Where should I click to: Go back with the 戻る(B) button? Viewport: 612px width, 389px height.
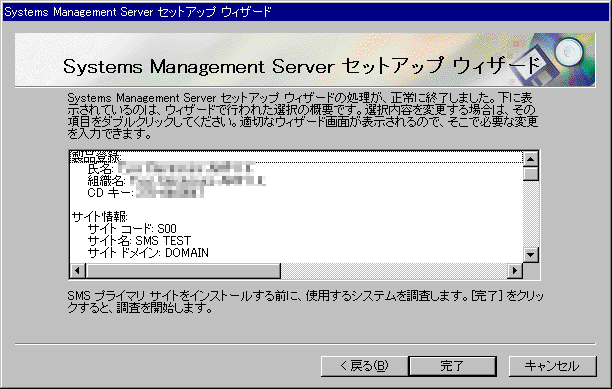[364, 366]
